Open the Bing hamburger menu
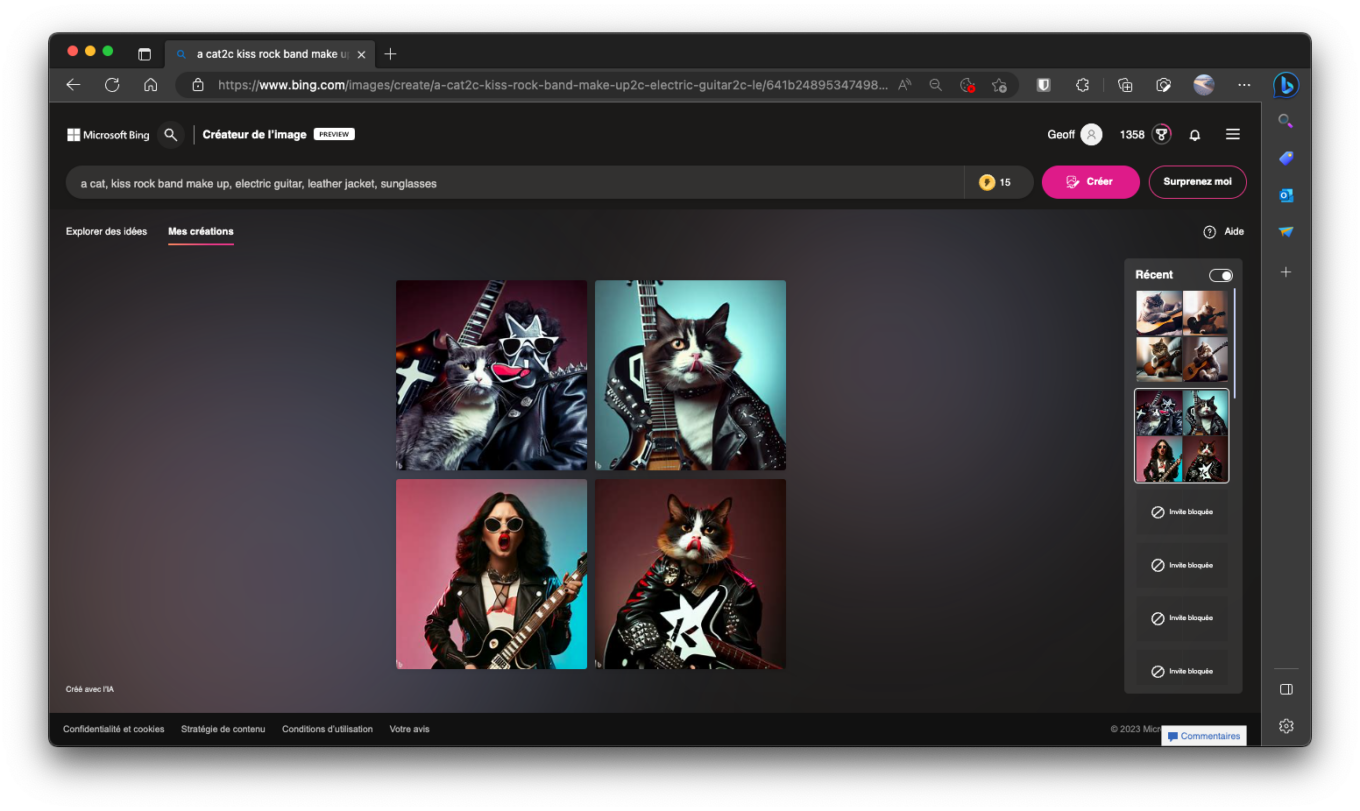The width and height of the screenshot is (1360, 811). [1232, 135]
